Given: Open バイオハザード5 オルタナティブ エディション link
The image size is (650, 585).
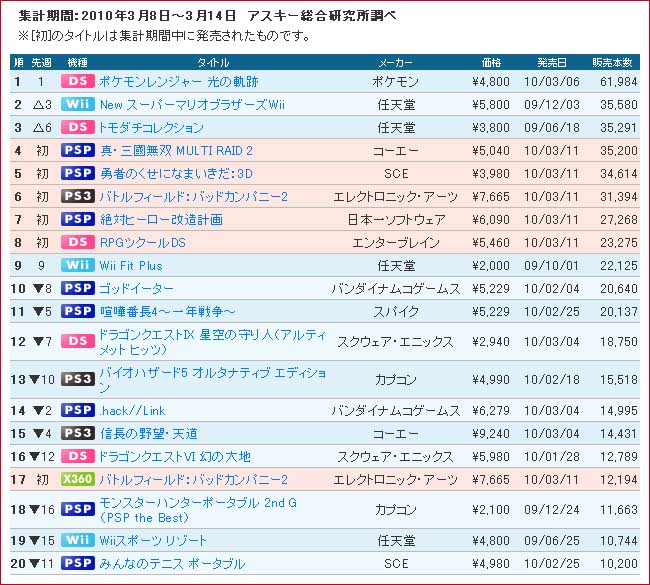Looking at the screenshot, I should click(x=212, y=379).
